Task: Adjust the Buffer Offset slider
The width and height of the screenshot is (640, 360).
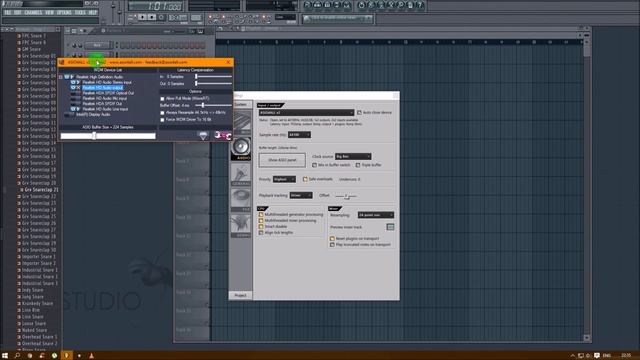Action: (x=213, y=105)
